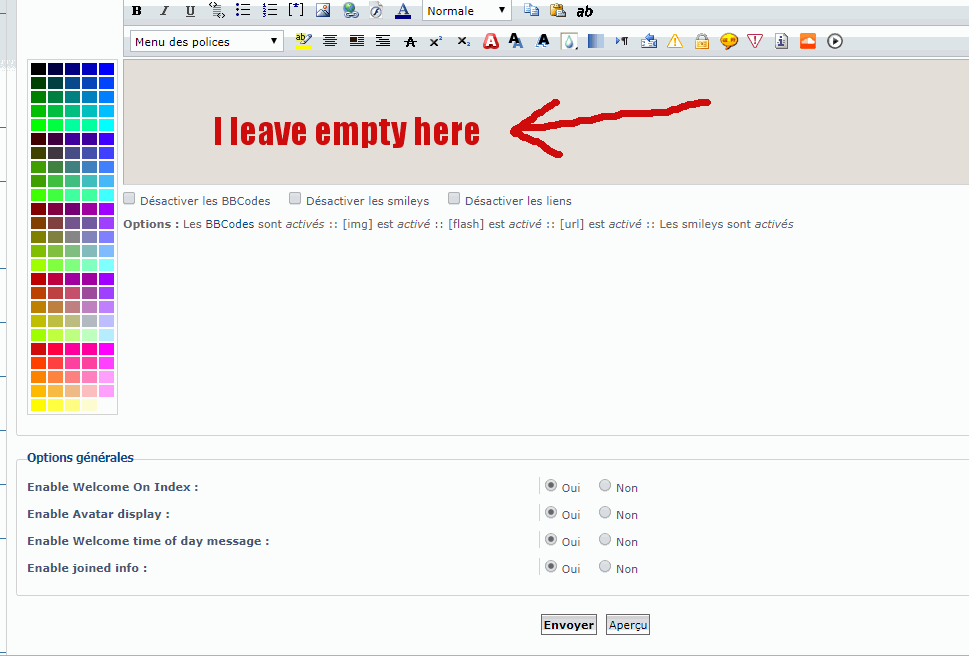The width and height of the screenshot is (969, 656).
Task: Apply highlight marker to text
Action: (303, 41)
